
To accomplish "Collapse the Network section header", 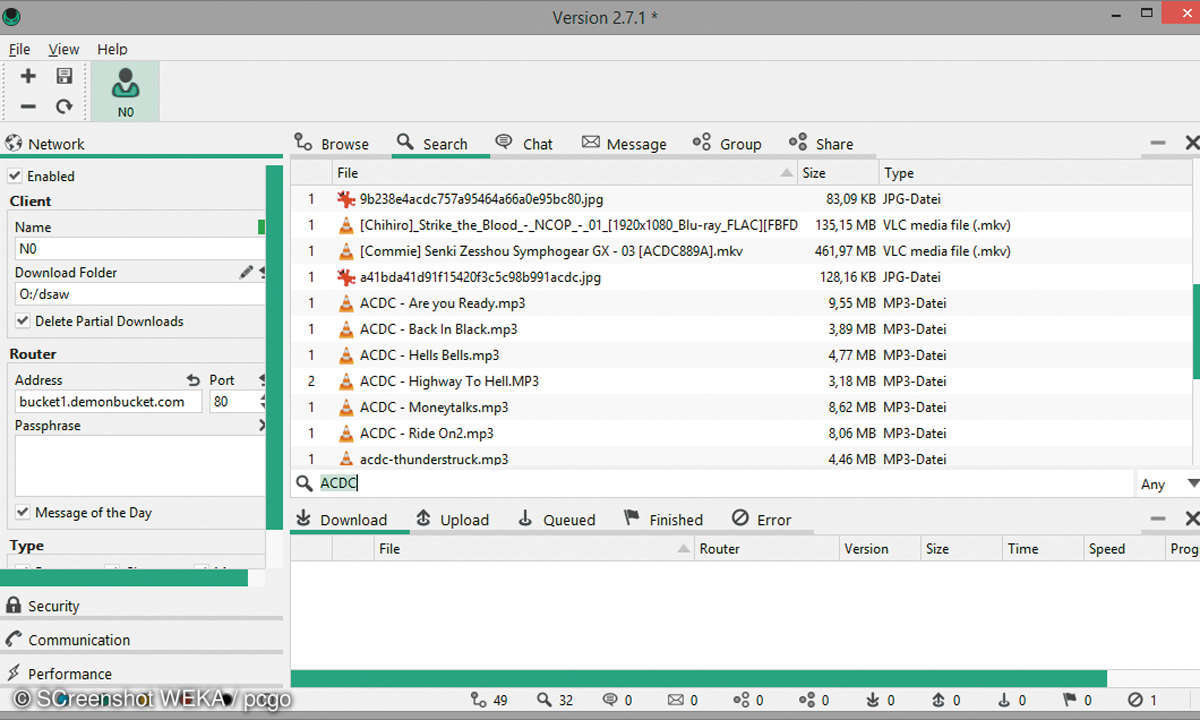I will (x=140, y=144).
